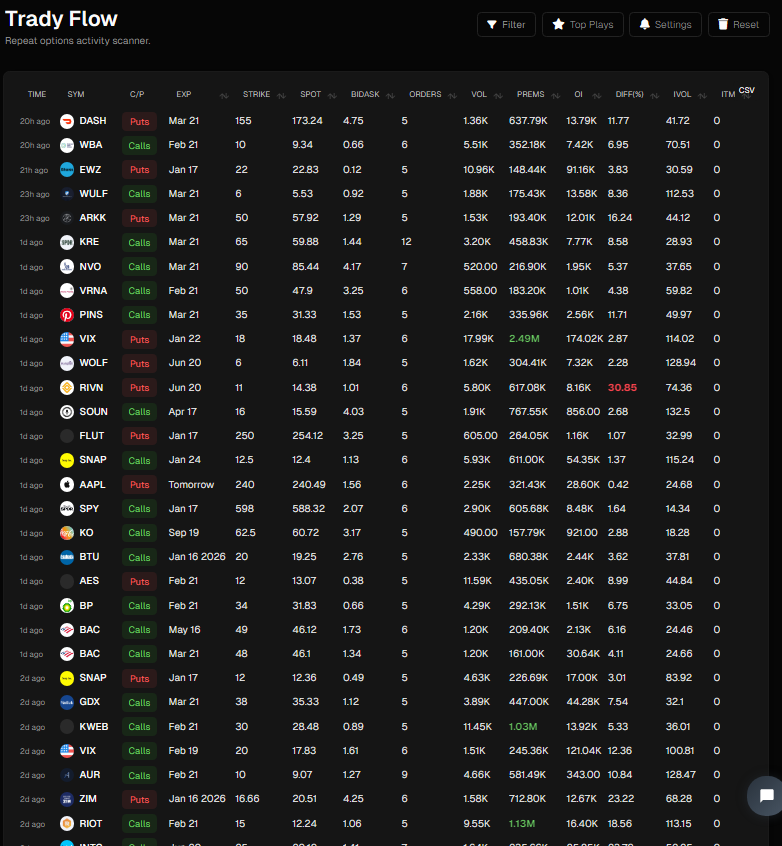782x846 pixels.
Task: Click the red 30.85 diff value
Action: point(622,387)
